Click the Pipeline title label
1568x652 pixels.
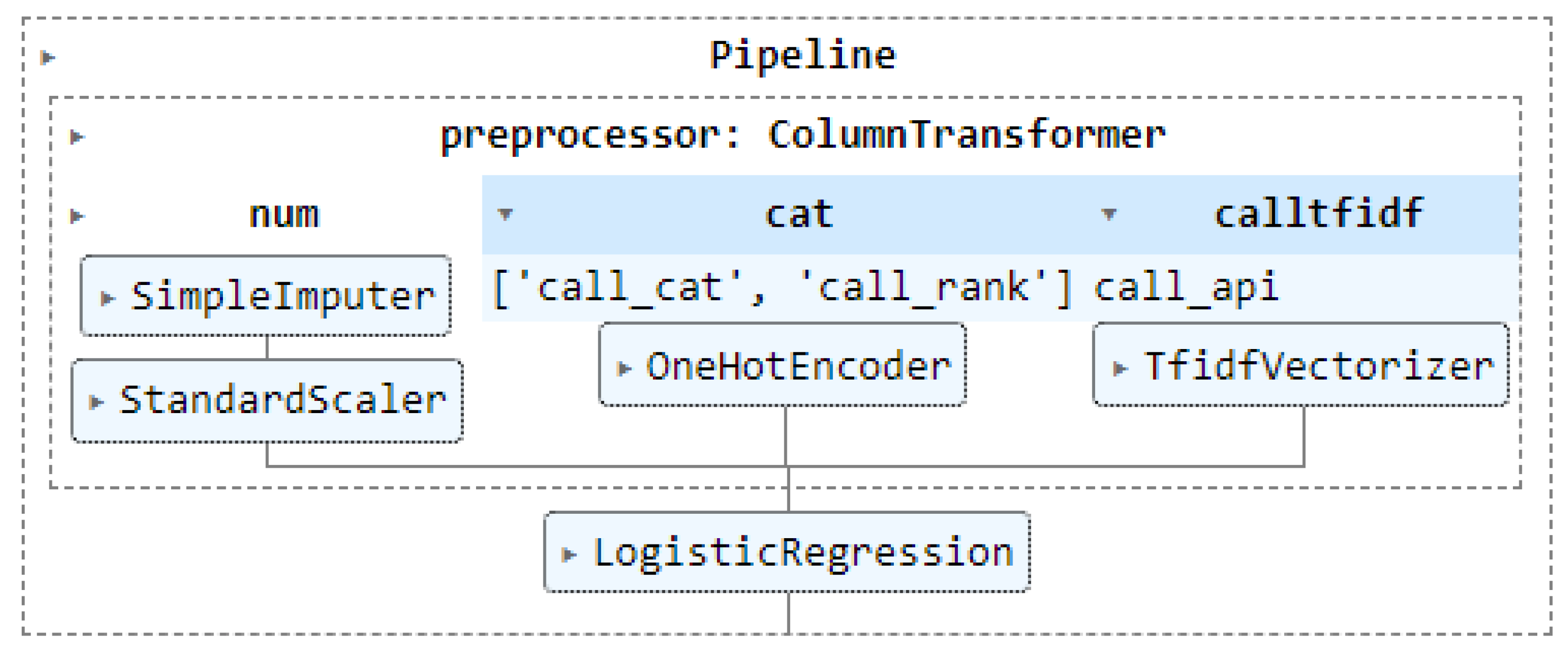pyautogui.click(x=802, y=56)
